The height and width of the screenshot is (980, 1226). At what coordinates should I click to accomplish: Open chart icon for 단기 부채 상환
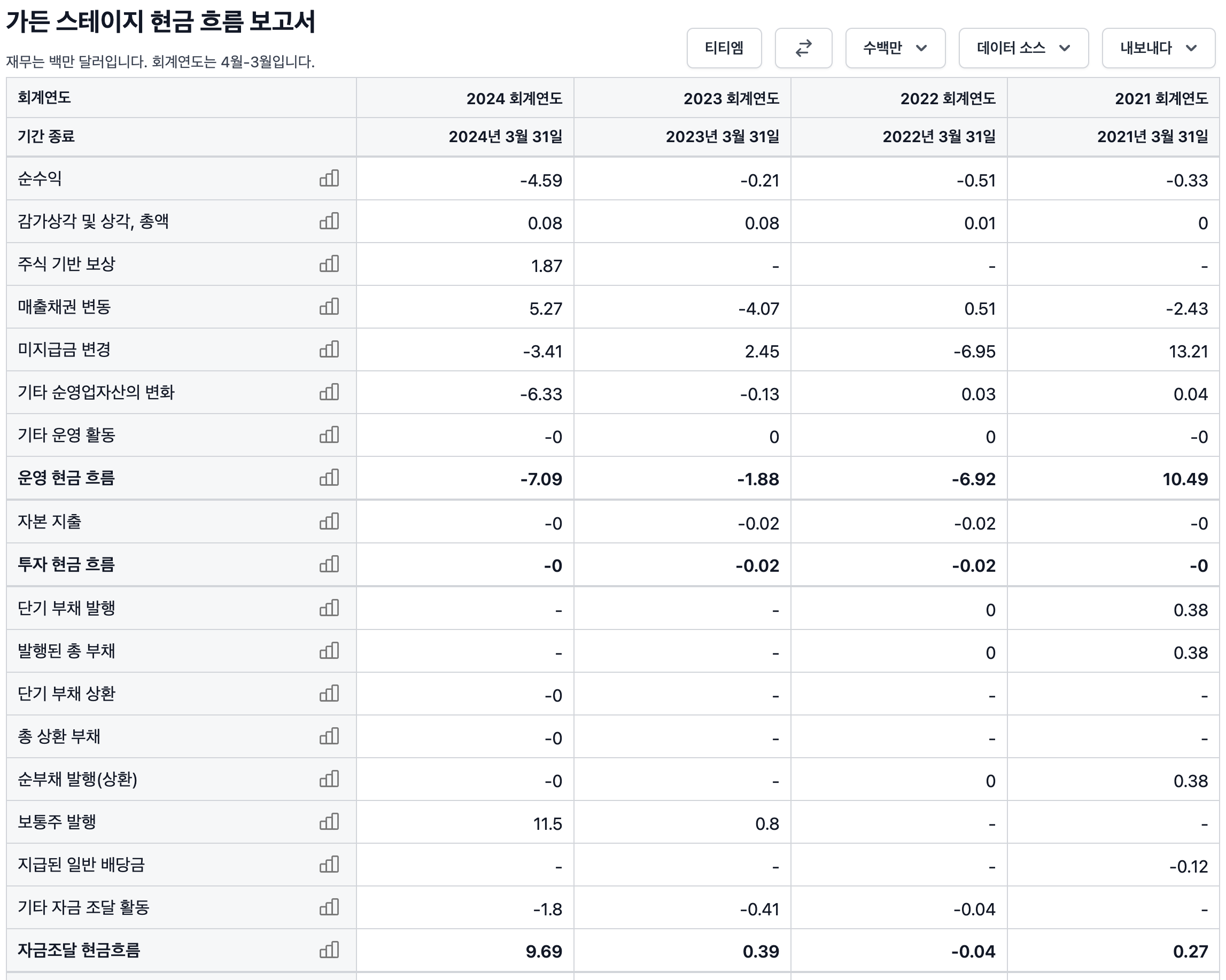coord(329,694)
